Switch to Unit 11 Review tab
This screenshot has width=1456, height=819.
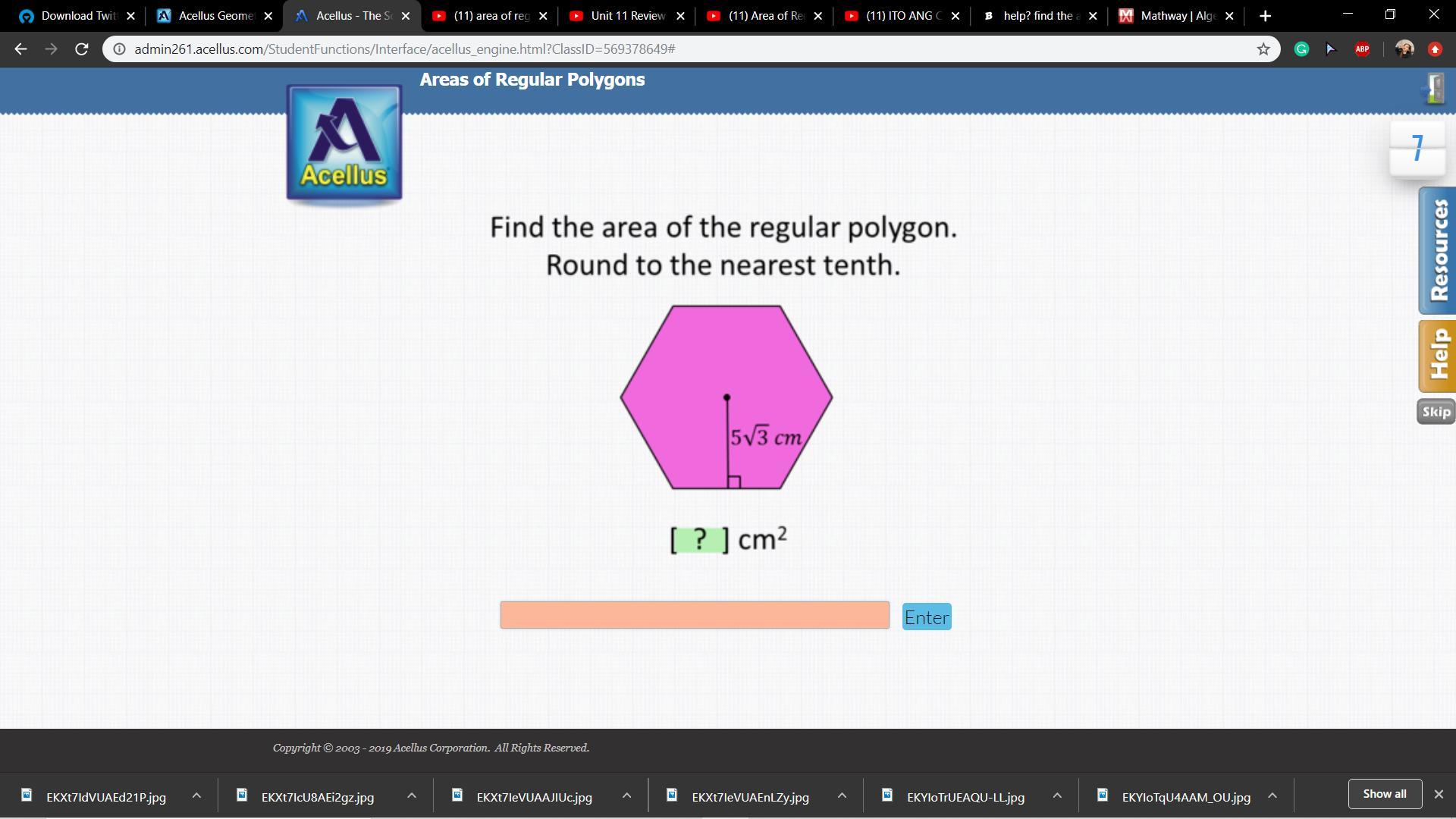(626, 16)
